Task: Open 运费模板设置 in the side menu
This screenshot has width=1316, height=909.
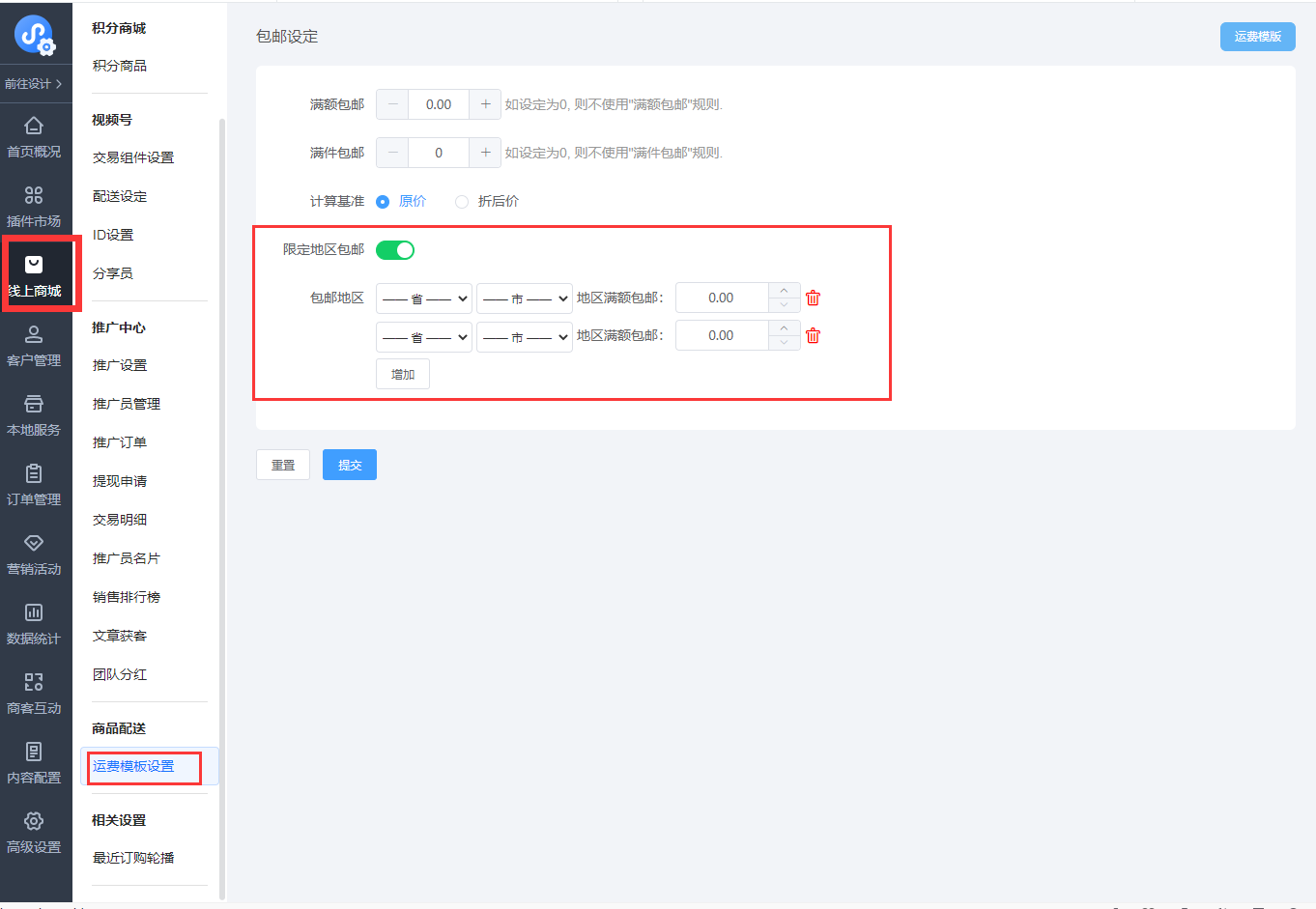Action: point(133,766)
